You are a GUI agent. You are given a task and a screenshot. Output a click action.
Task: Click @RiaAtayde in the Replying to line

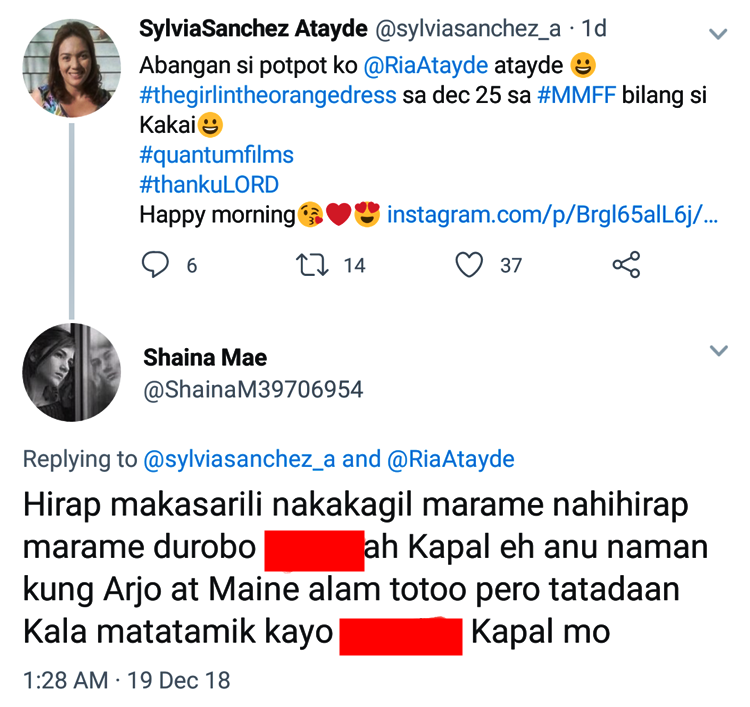tap(450, 460)
